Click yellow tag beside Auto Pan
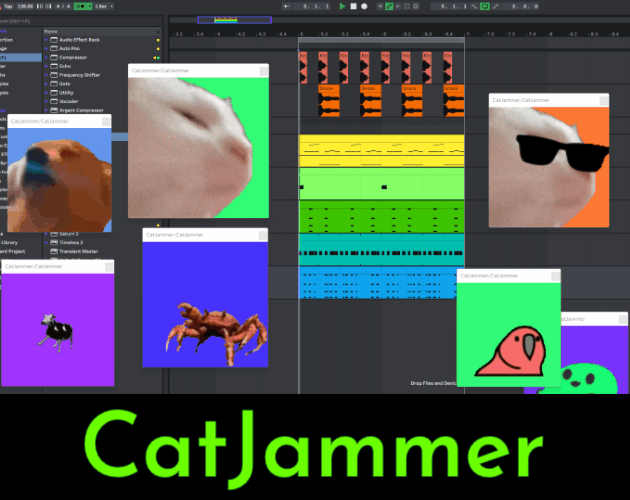This screenshot has width=630, height=500. coord(158,49)
